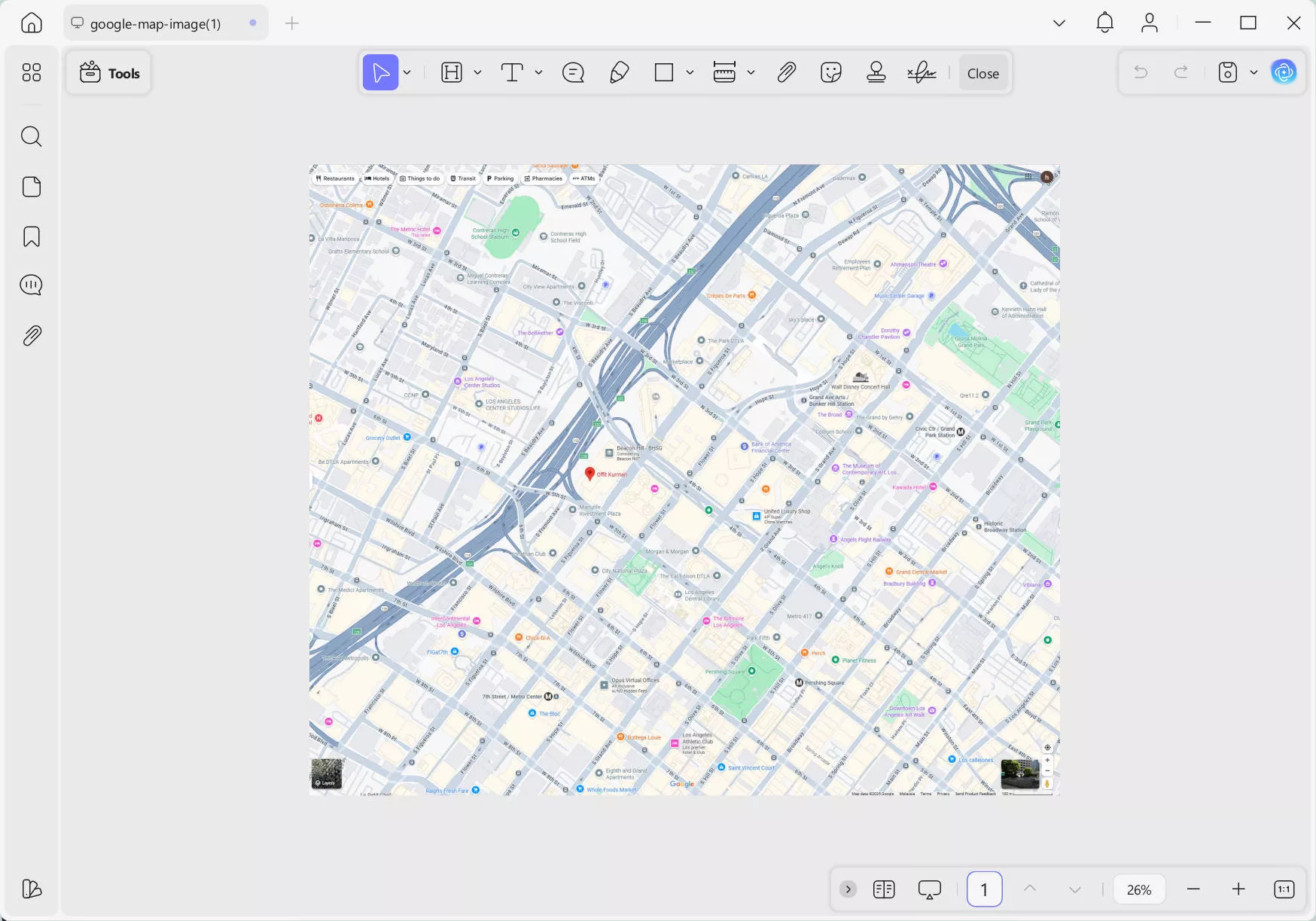Select the pencil drawing tool

[619, 73]
